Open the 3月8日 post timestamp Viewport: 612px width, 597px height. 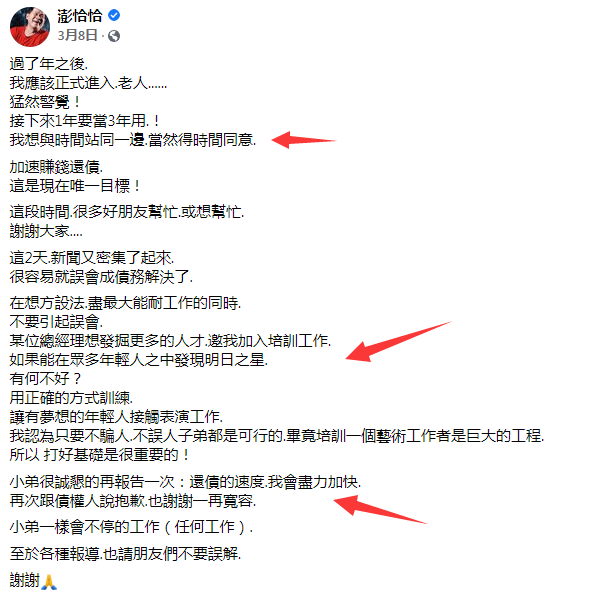(77, 36)
